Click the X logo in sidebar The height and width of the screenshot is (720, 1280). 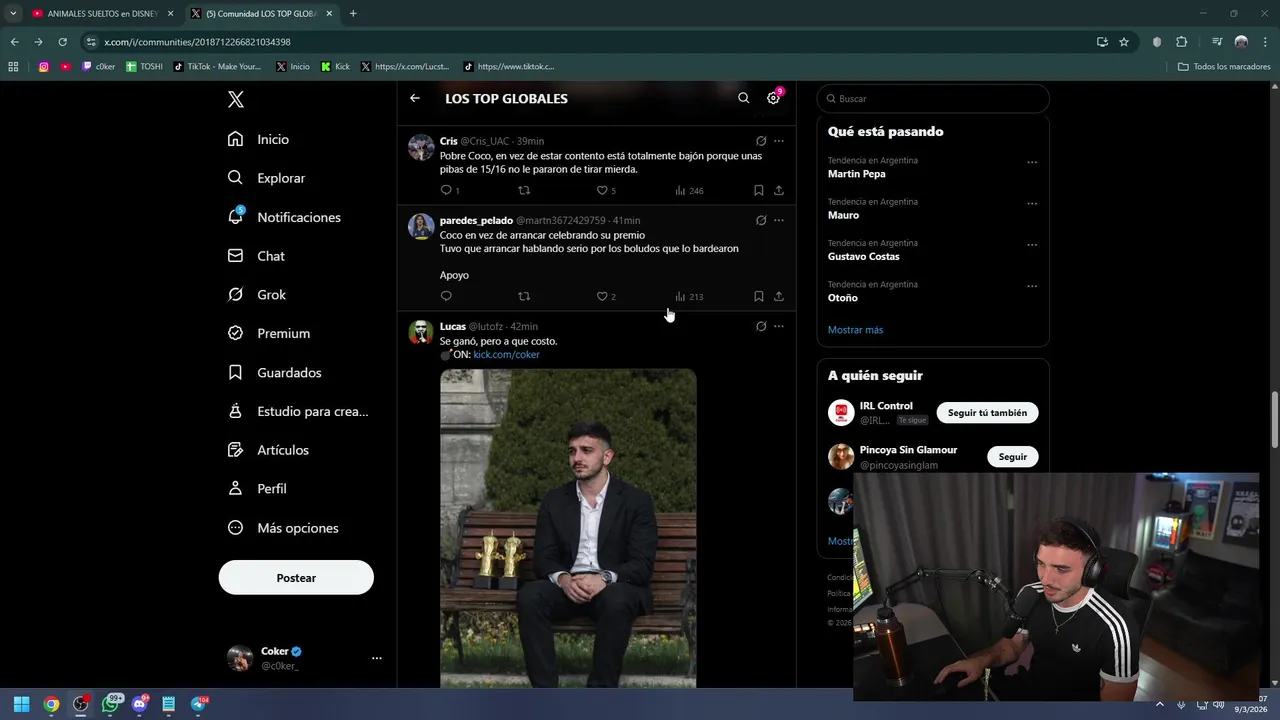pos(236,99)
